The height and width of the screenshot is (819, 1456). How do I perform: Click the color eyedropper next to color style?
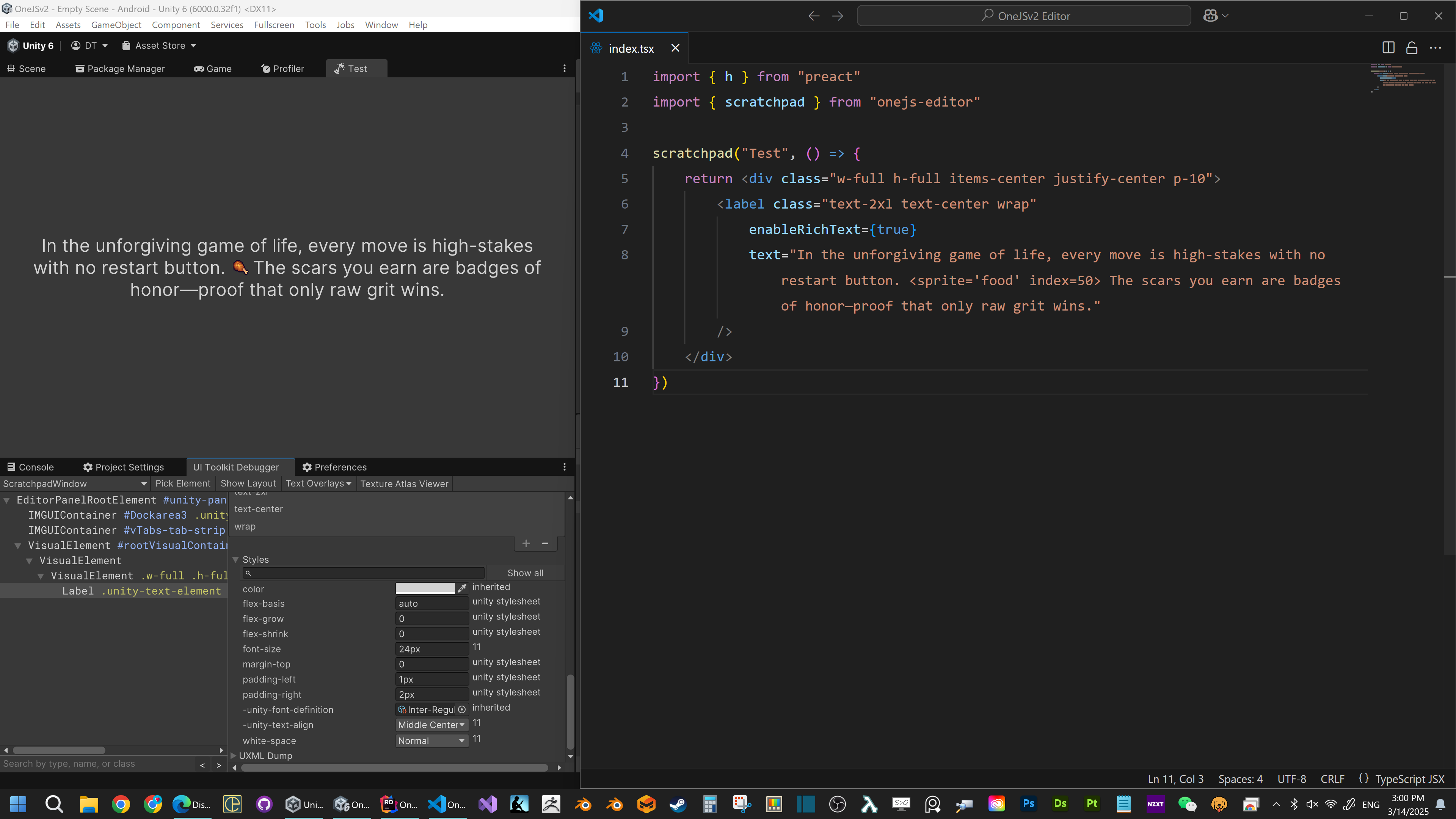tap(462, 588)
